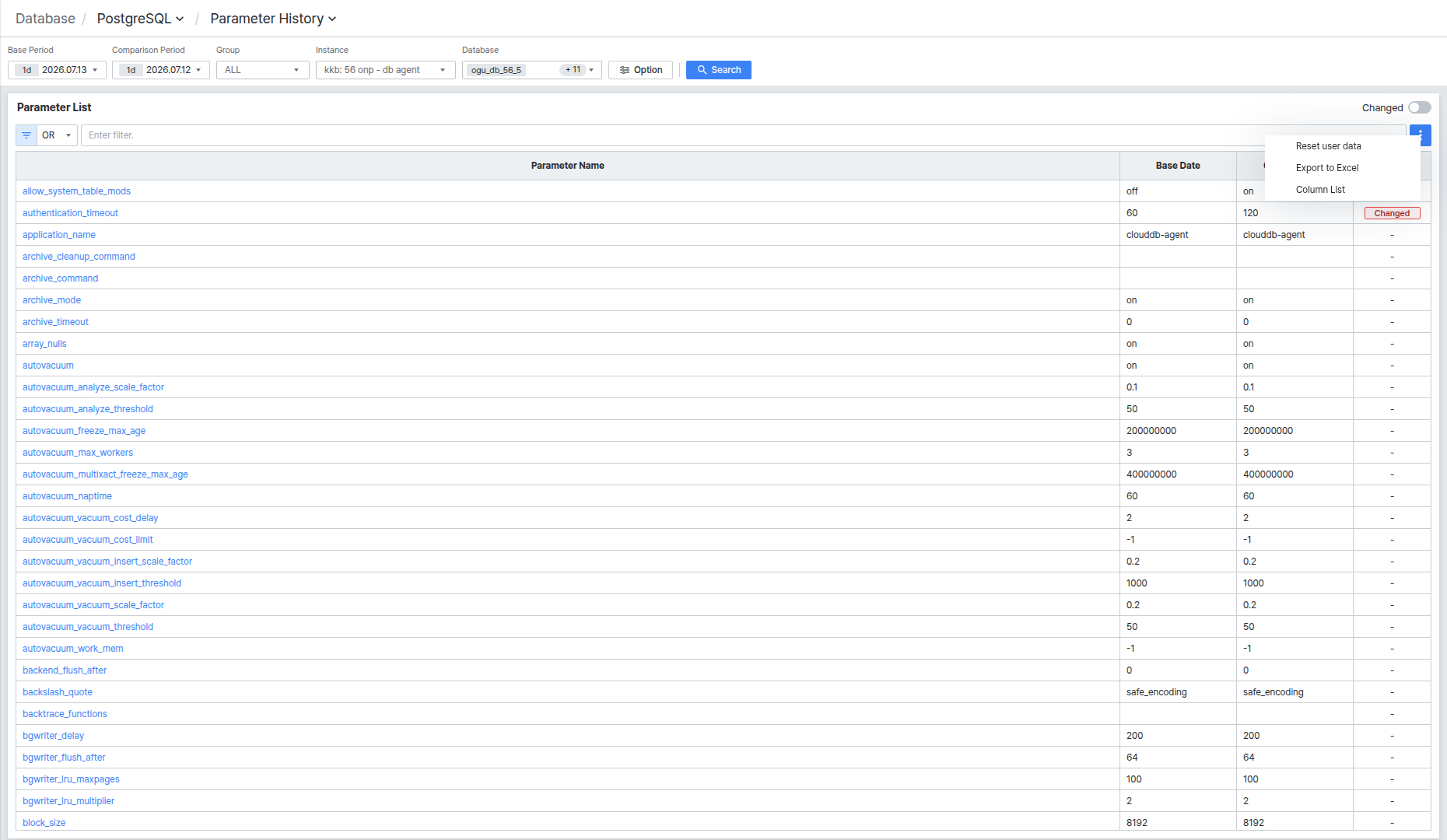
Task: Click the filter icon beside OR
Action: pyautogui.click(x=26, y=135)
